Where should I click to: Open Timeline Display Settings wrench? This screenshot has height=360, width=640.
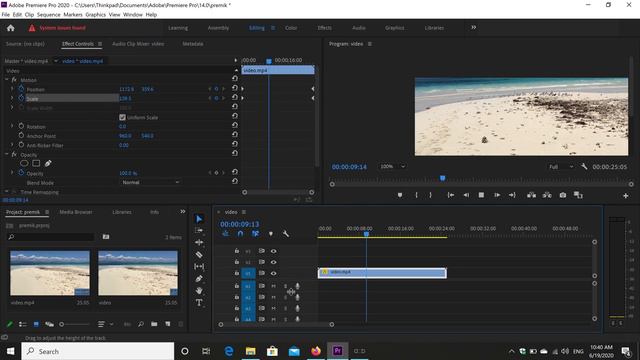tap(286, 234)
